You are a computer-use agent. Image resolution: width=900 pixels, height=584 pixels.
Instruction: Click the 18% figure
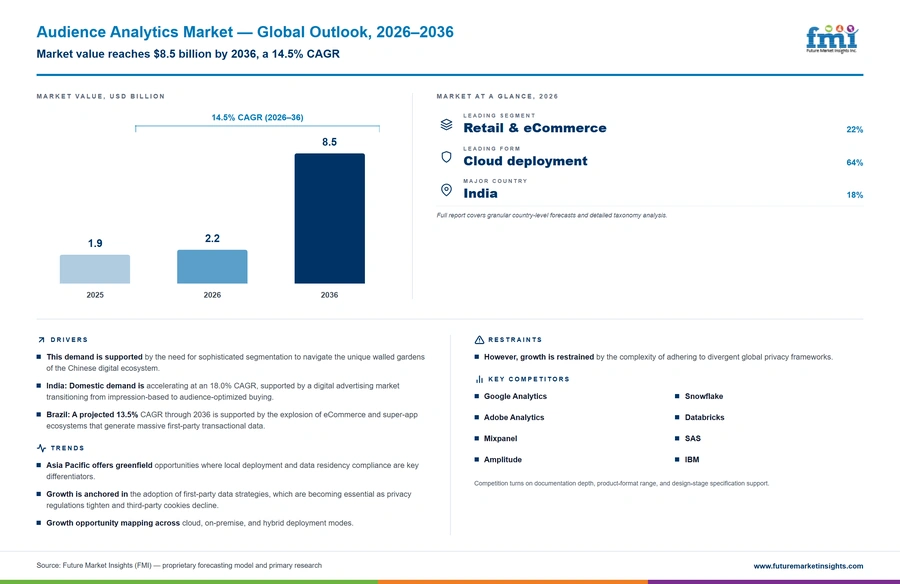point(854,195)
